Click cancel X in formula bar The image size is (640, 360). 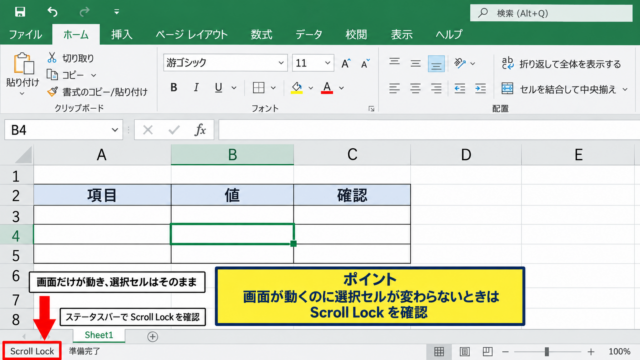(x=148, y=130)
